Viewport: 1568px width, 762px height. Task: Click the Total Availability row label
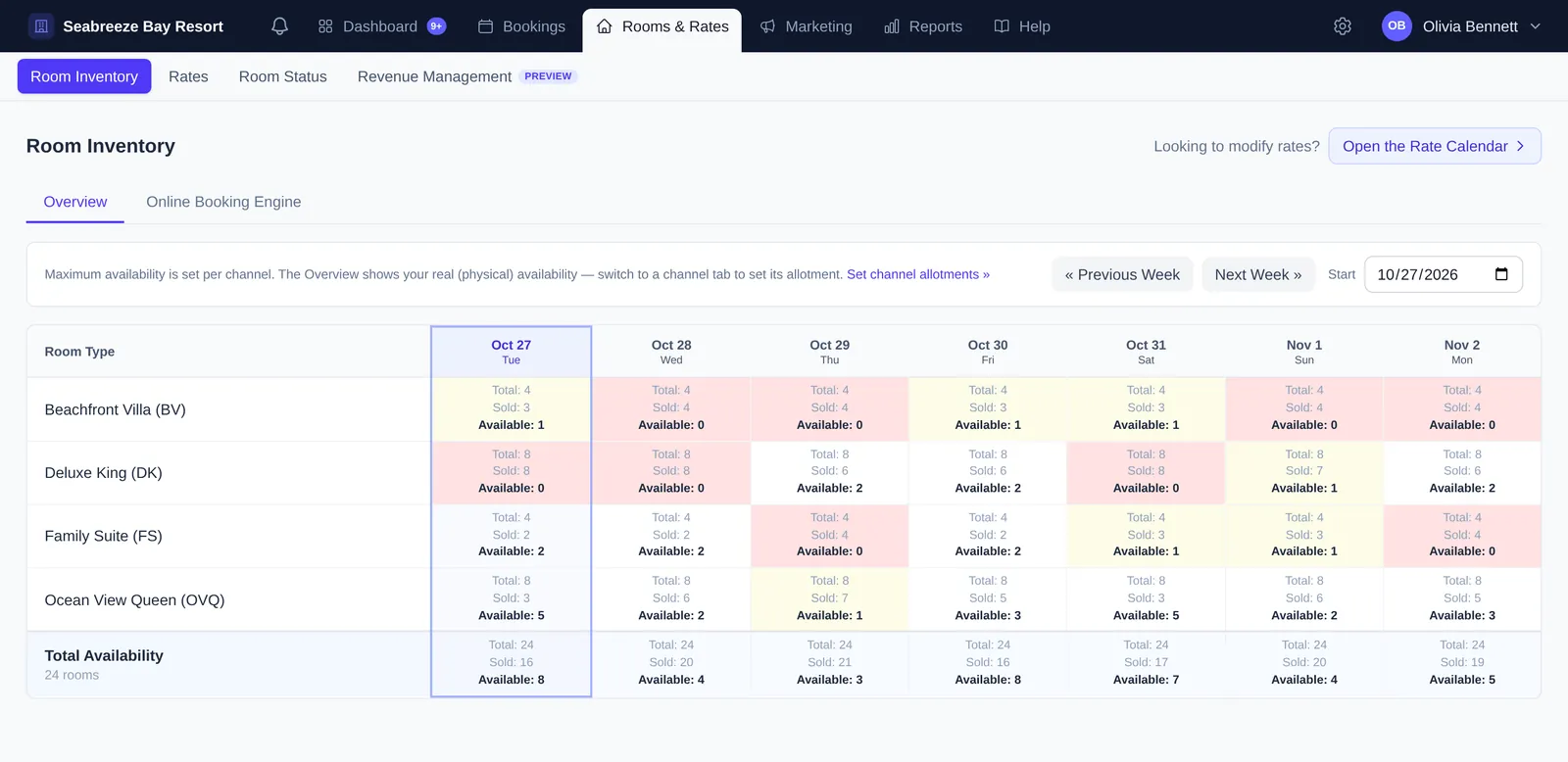[104, 655]
